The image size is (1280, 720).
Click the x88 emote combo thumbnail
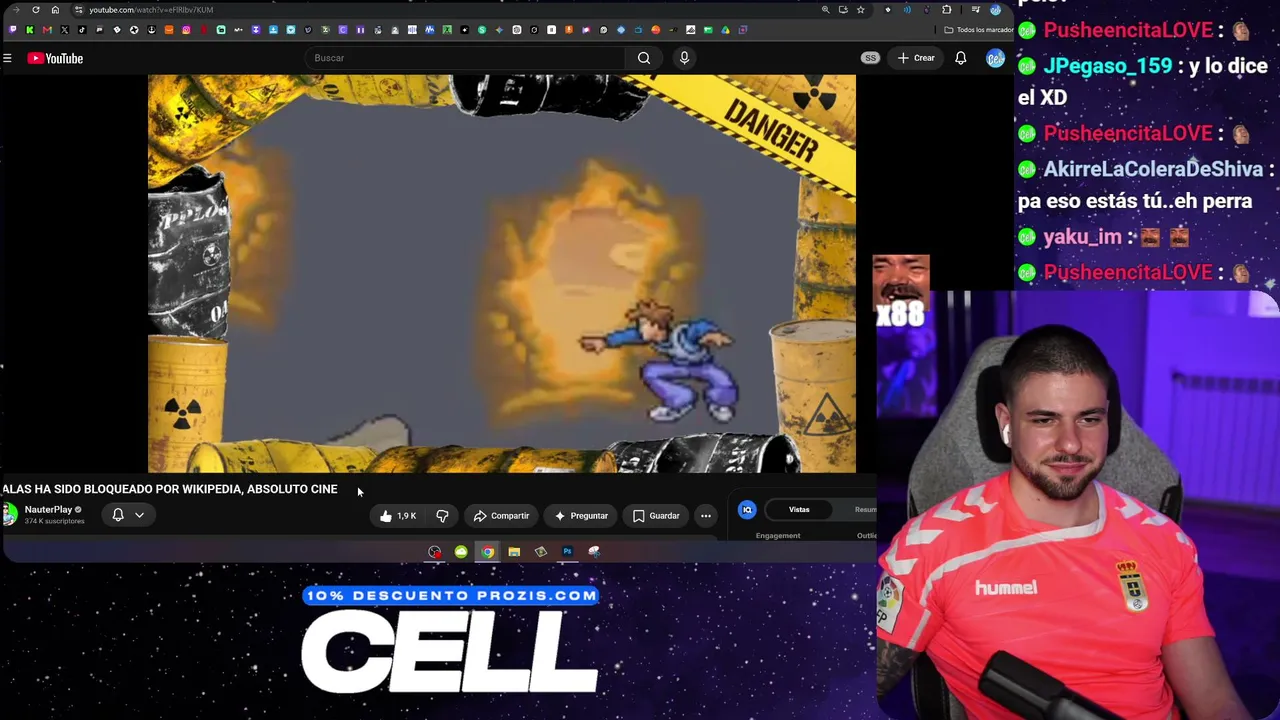point(901,292)
